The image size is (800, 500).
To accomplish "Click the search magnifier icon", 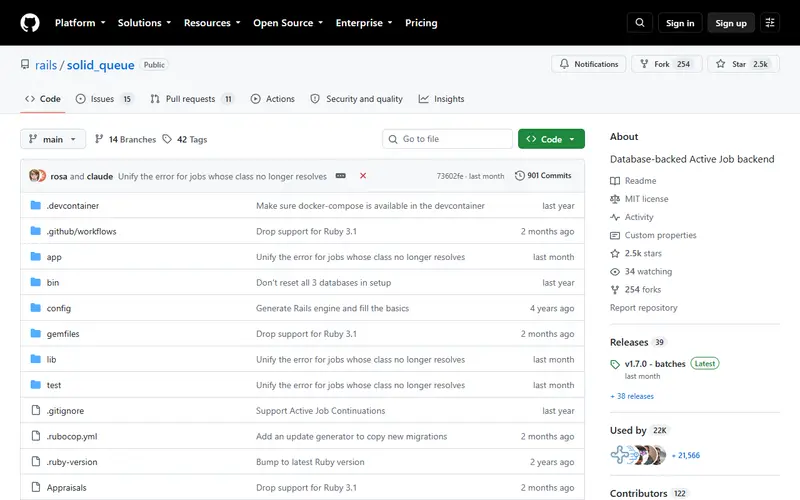I will [639, 23].
